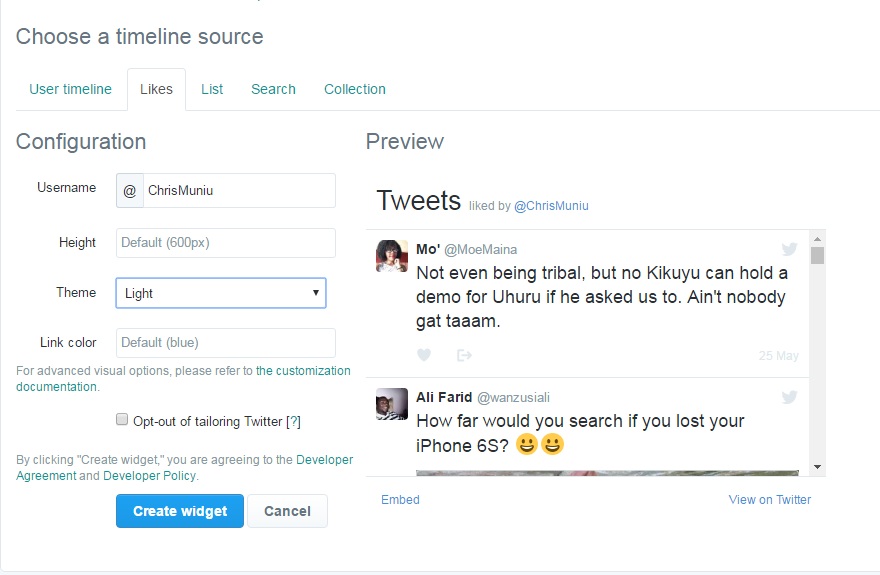
Task: Open the Theme dropdown showing Light
Action: [x=221, y=293]
